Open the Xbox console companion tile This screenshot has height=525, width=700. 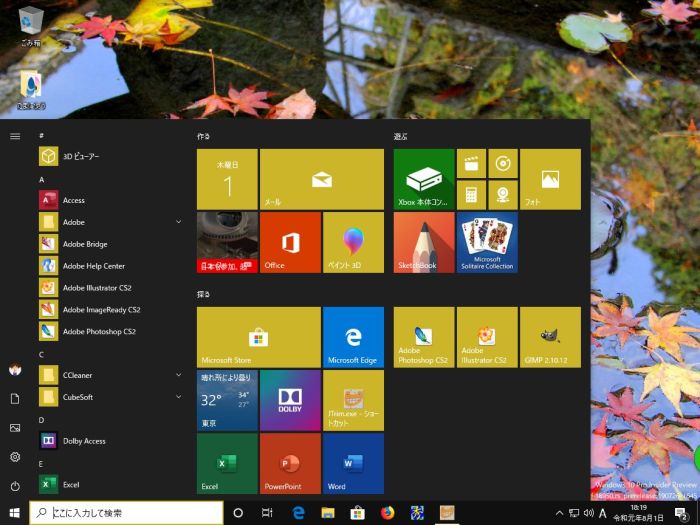pos(423,179)
